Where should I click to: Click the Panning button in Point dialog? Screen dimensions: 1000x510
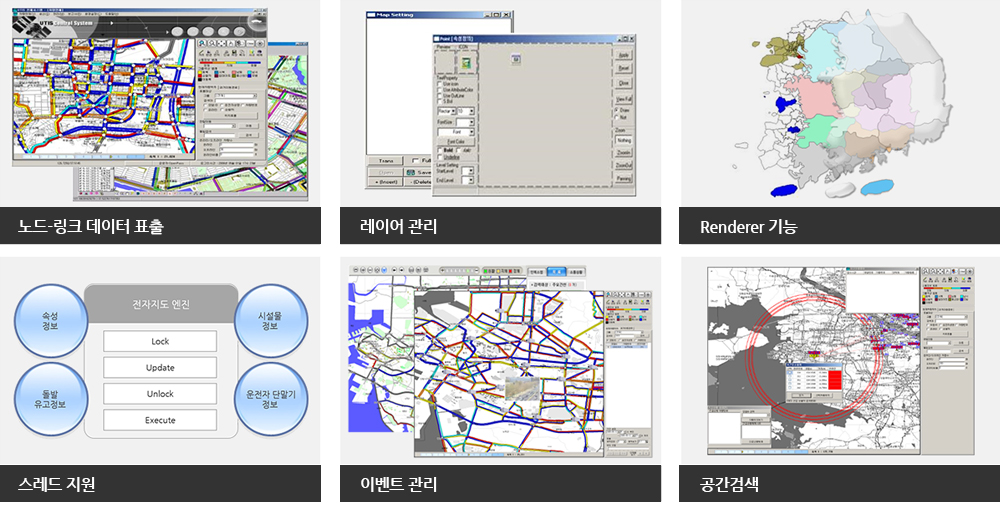(624, 178)
